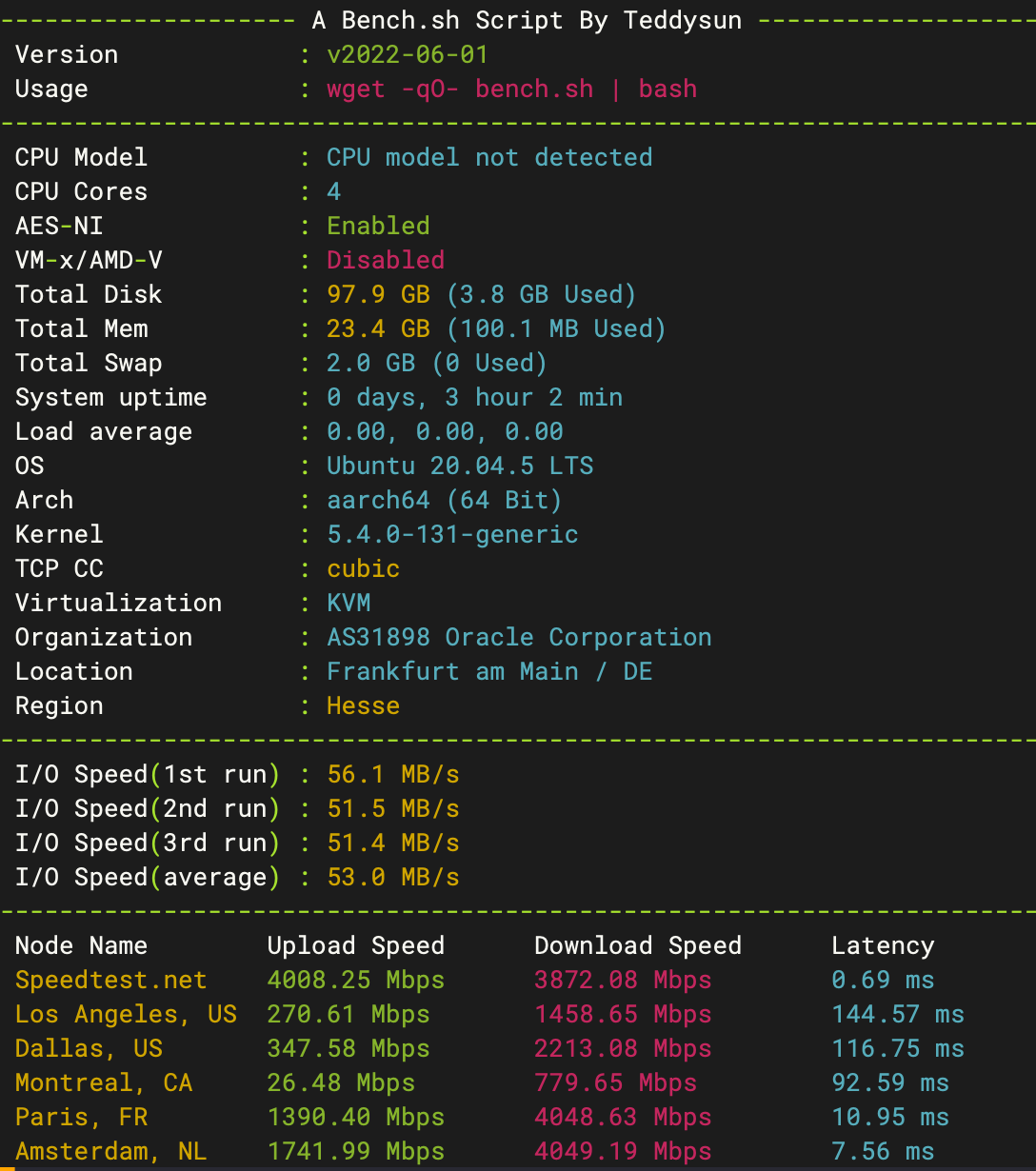Click the AS31898 Oracle Corporation text

pyautogui.click(x=519, y=637)
